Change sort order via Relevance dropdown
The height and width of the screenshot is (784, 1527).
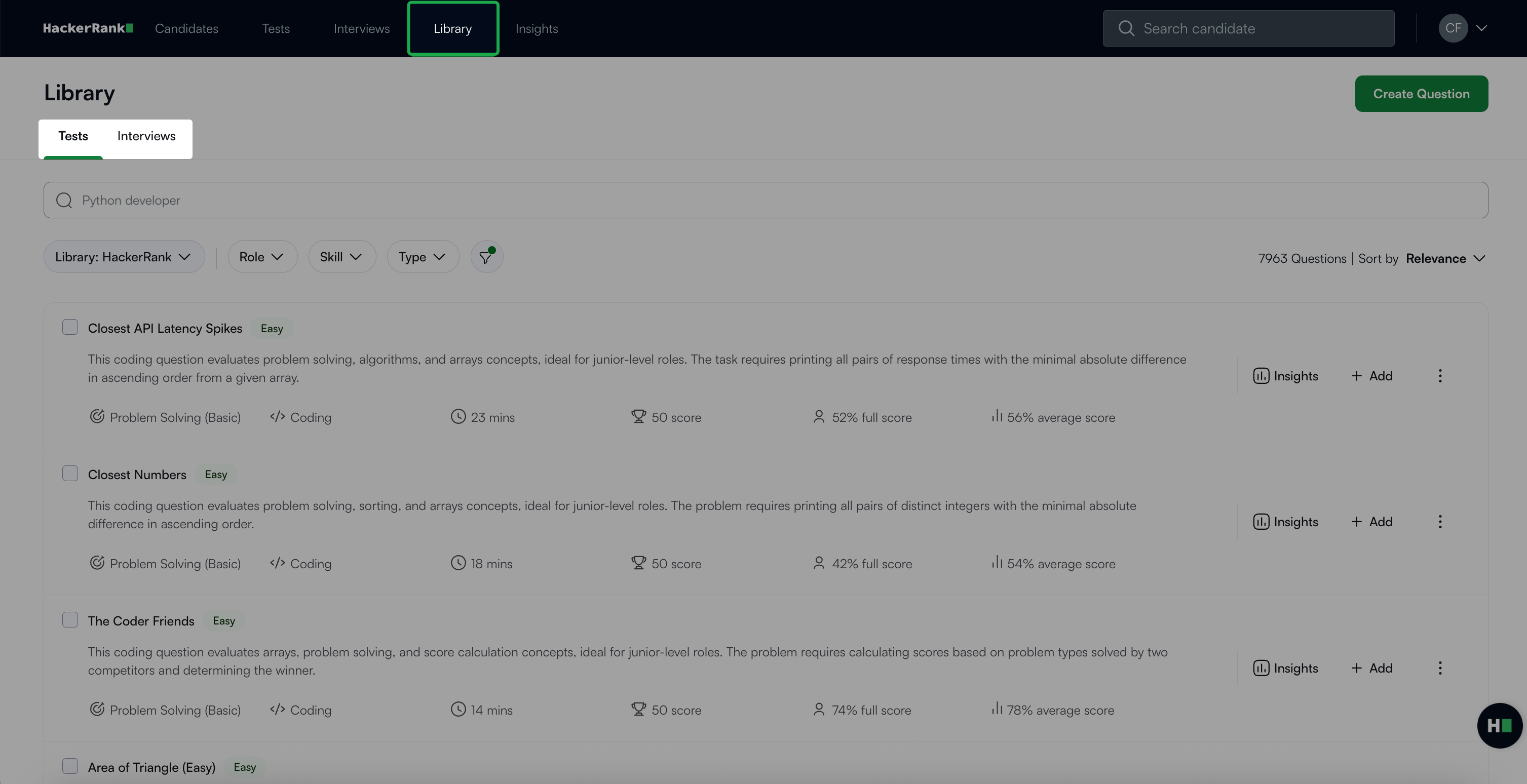pyautogui.click(x=1445, y=258)
